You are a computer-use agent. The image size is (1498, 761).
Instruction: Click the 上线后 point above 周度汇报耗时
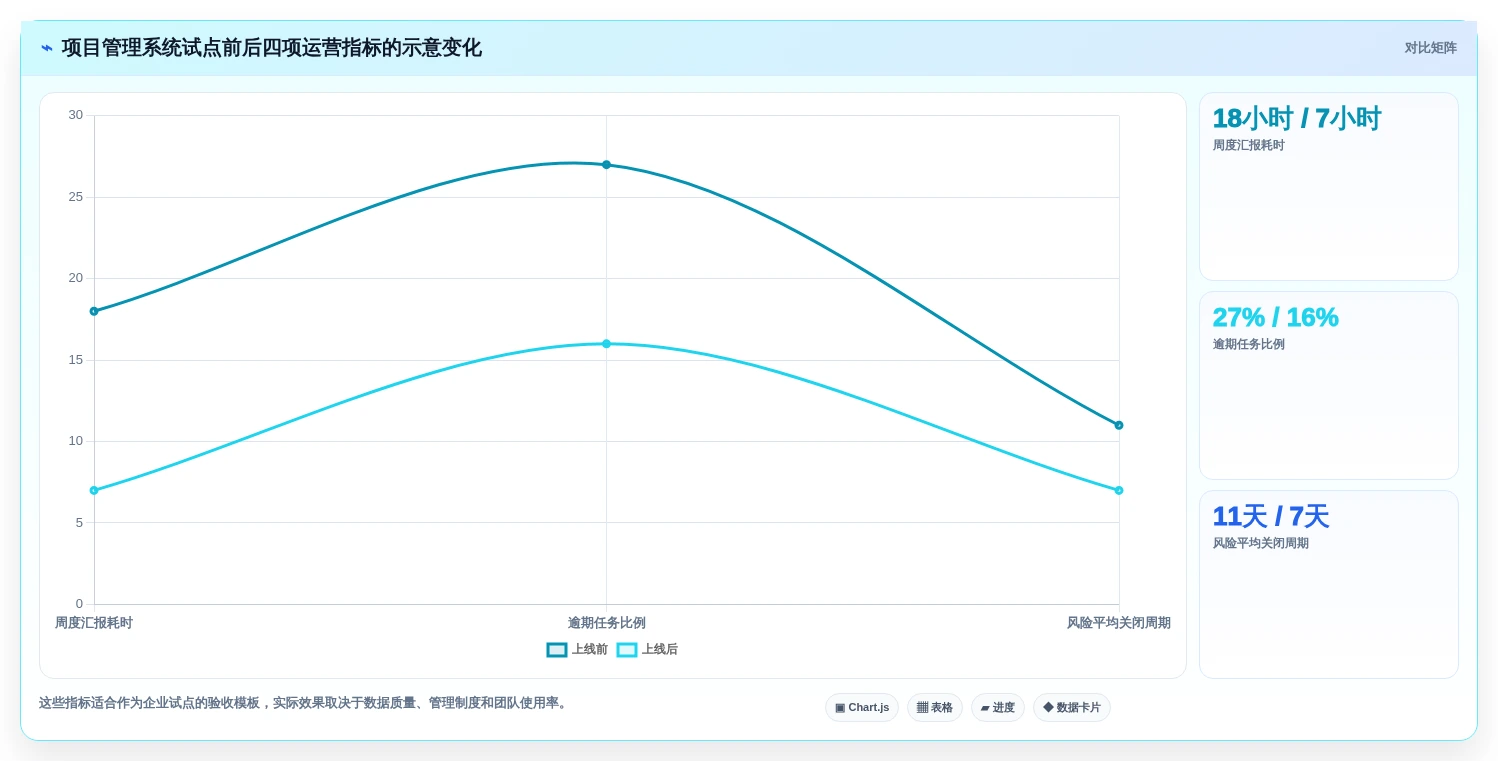point(94,490)
